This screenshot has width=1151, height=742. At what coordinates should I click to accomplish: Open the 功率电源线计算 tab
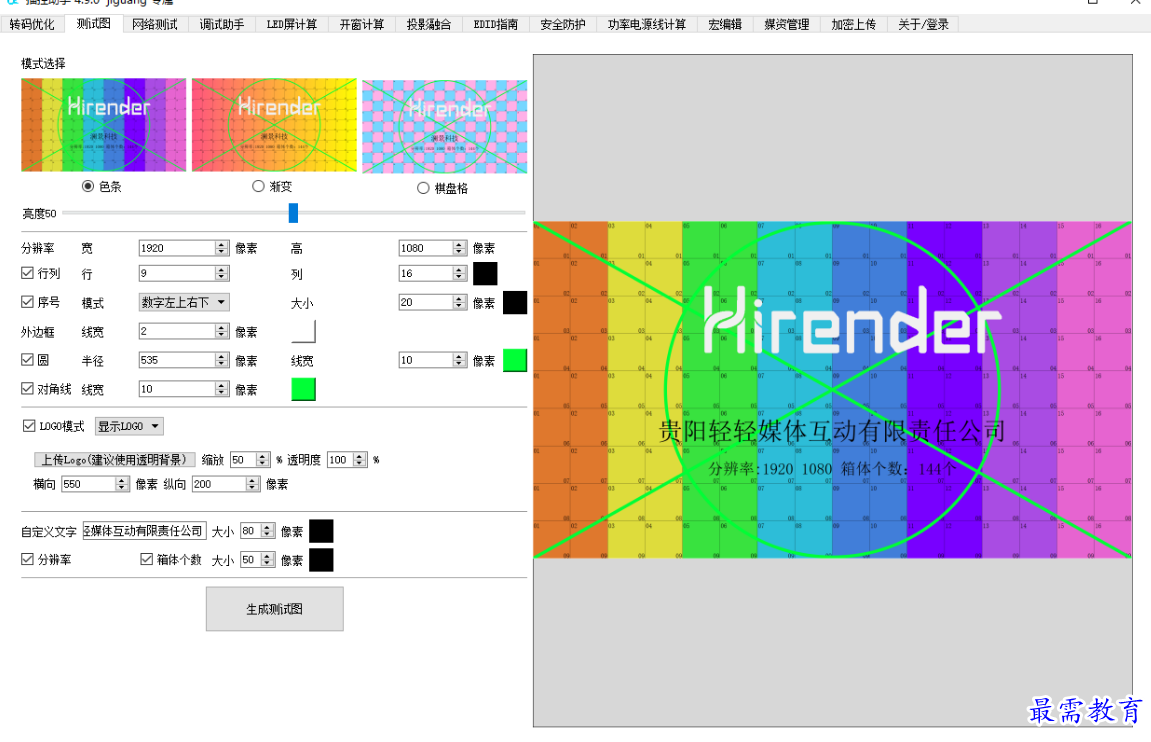point(647,24)
